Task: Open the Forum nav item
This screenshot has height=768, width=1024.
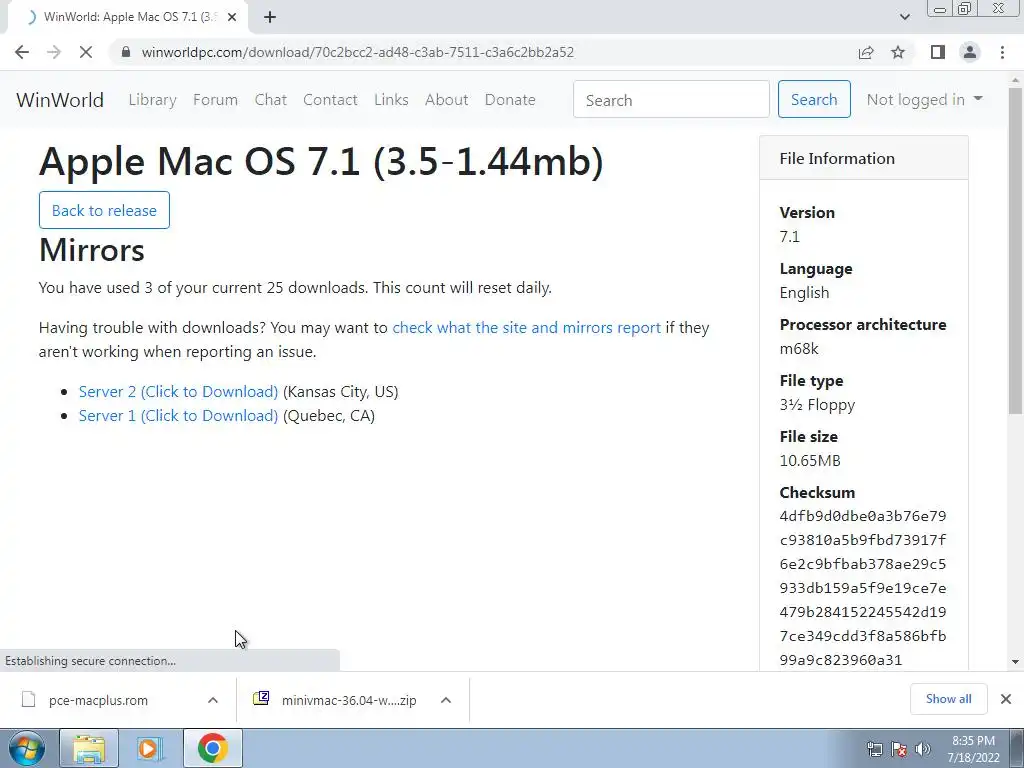Action: [x=216, y=100]
